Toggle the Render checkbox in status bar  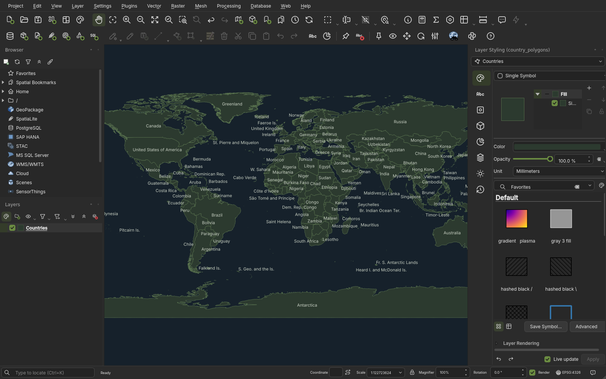coord(532,372)
